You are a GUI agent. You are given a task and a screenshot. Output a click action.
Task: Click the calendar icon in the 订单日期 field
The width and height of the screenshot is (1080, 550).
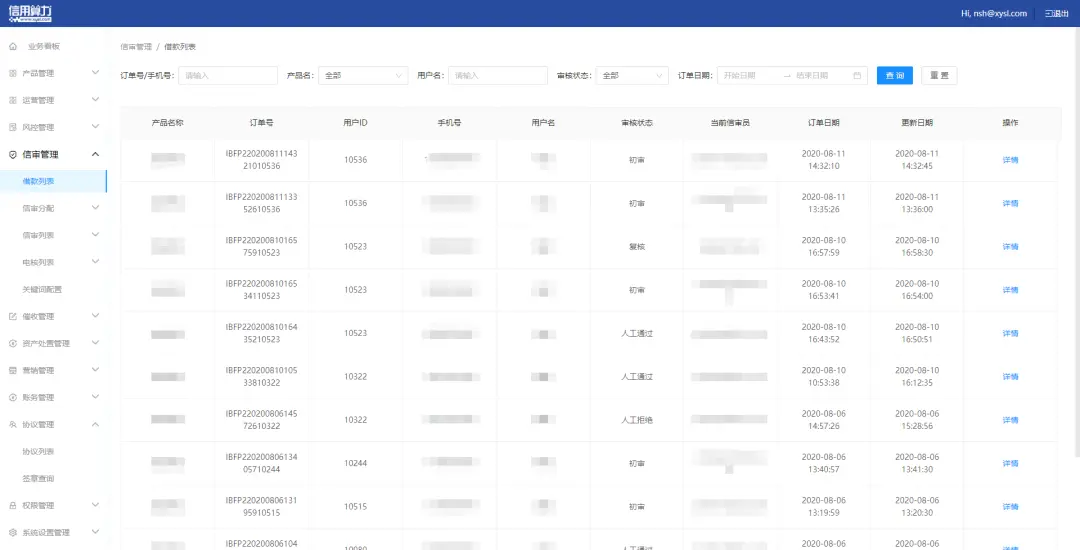coord(857,75)
